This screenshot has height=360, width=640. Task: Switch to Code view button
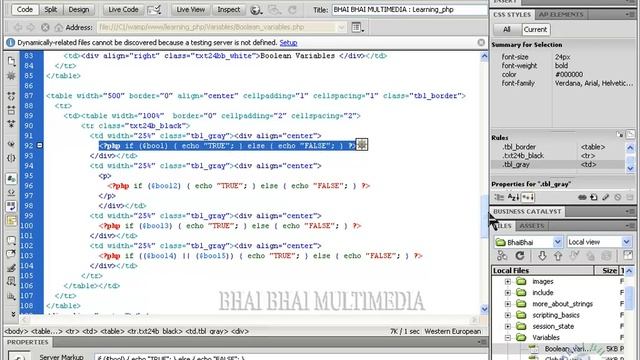pos(24,9)
